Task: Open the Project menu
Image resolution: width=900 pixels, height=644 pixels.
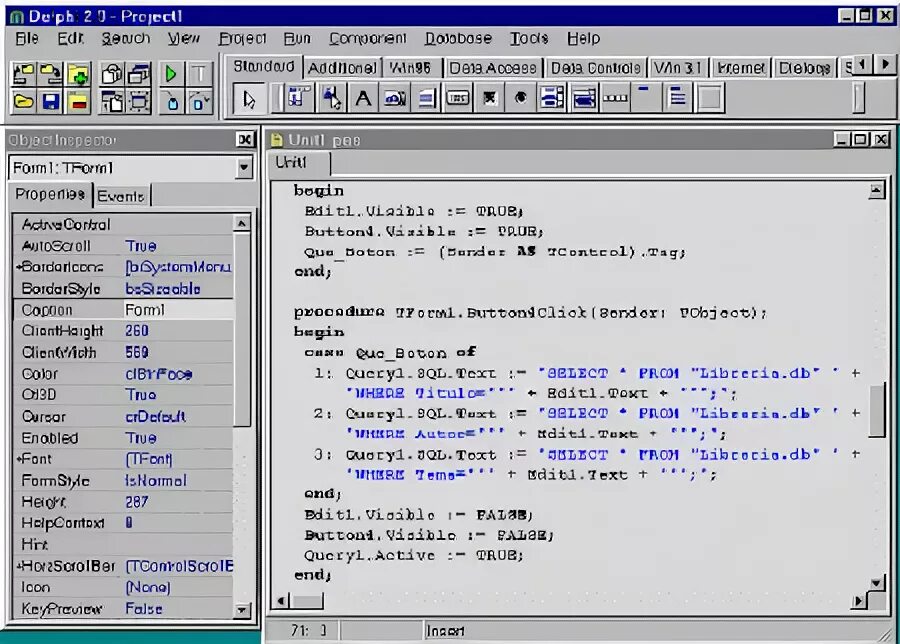Action: (242, 38)
